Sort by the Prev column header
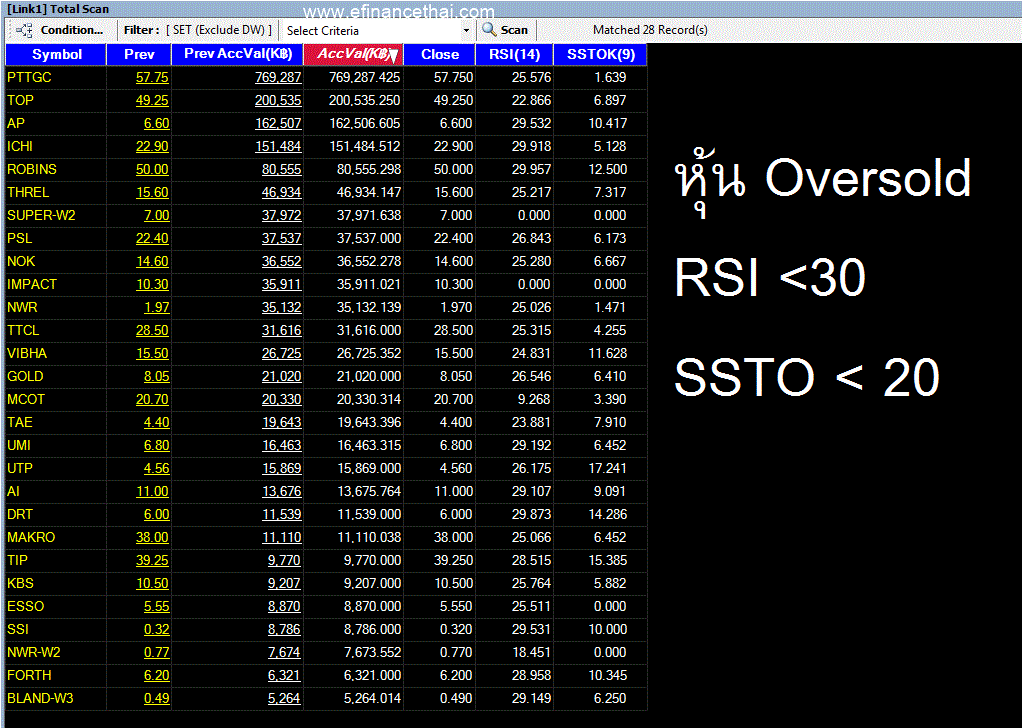1022x728 pixels. pyautogui.click(x=139, y=54)
